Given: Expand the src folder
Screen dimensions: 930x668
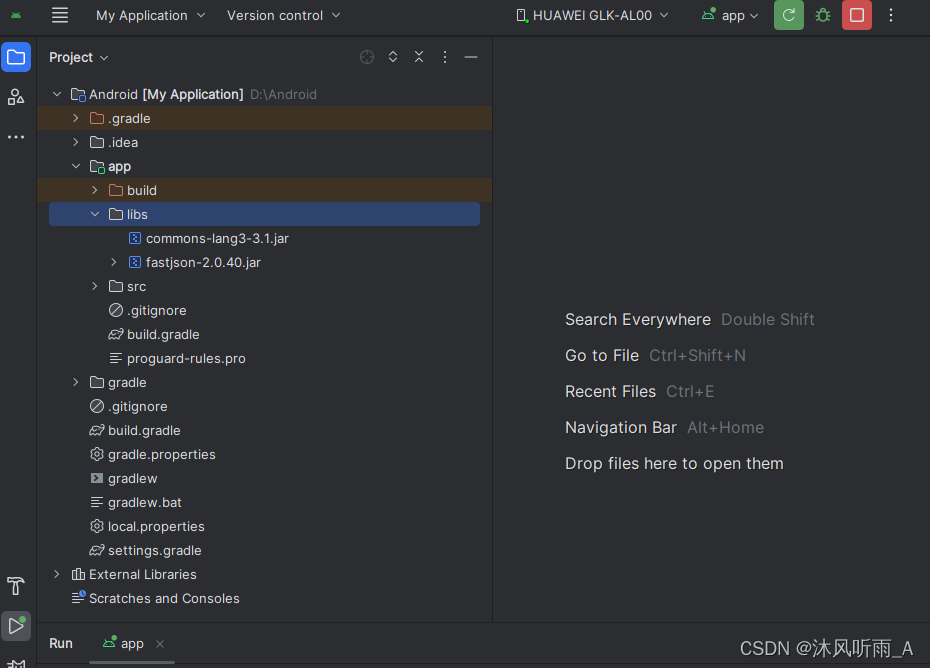Looking at the screenshot, I should (95, 286).
